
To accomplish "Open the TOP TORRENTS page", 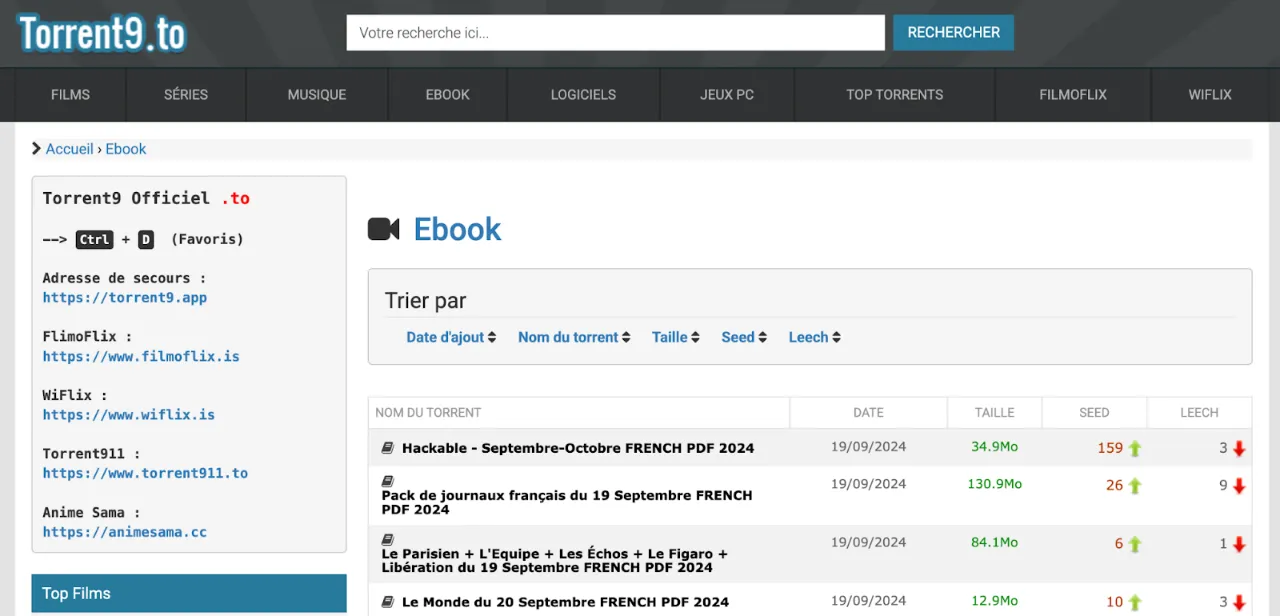I will [x=894, y=95].
